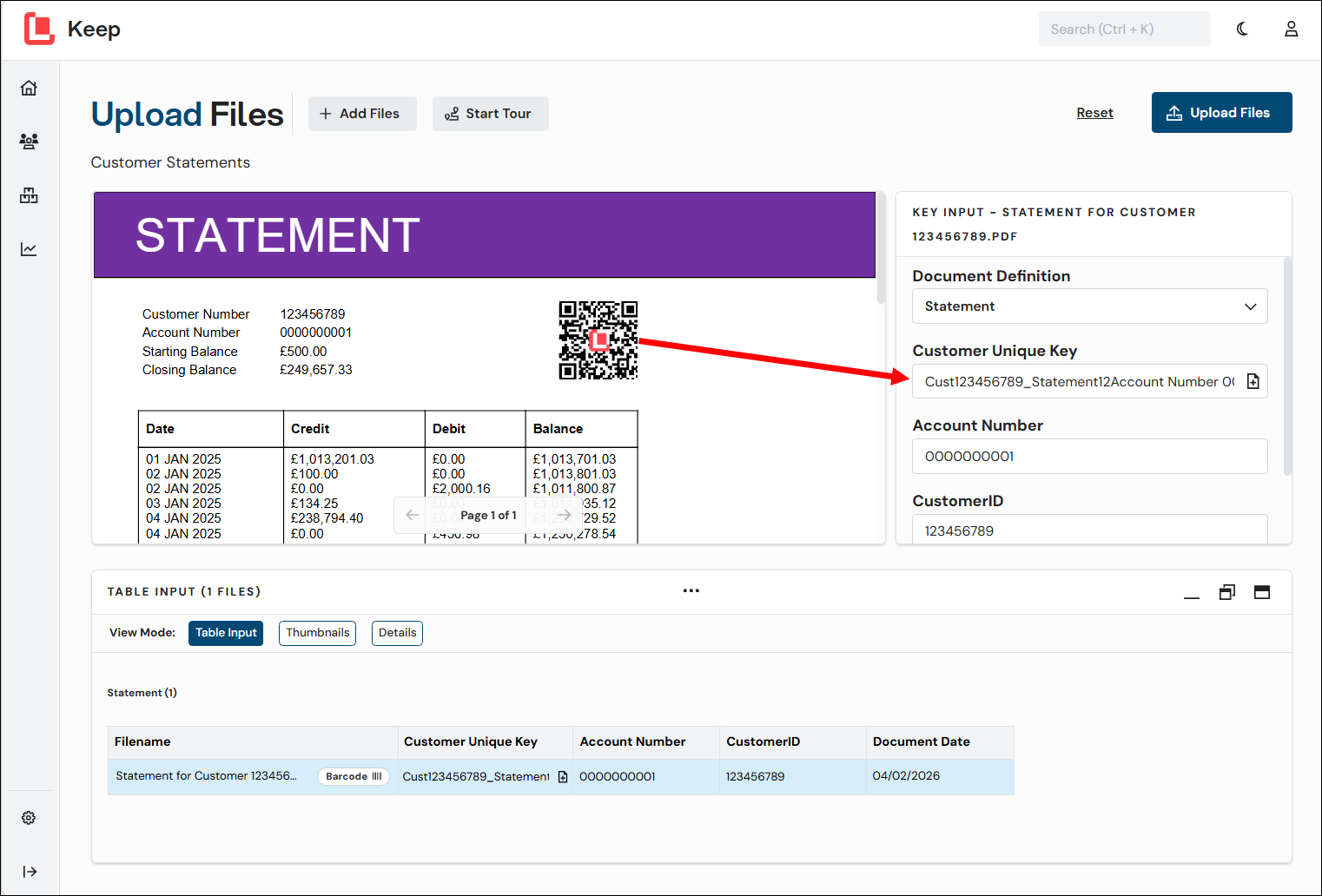Select Table Input view mode
The height and width of the screenshot is (896, 1322).
coord(226,633)
